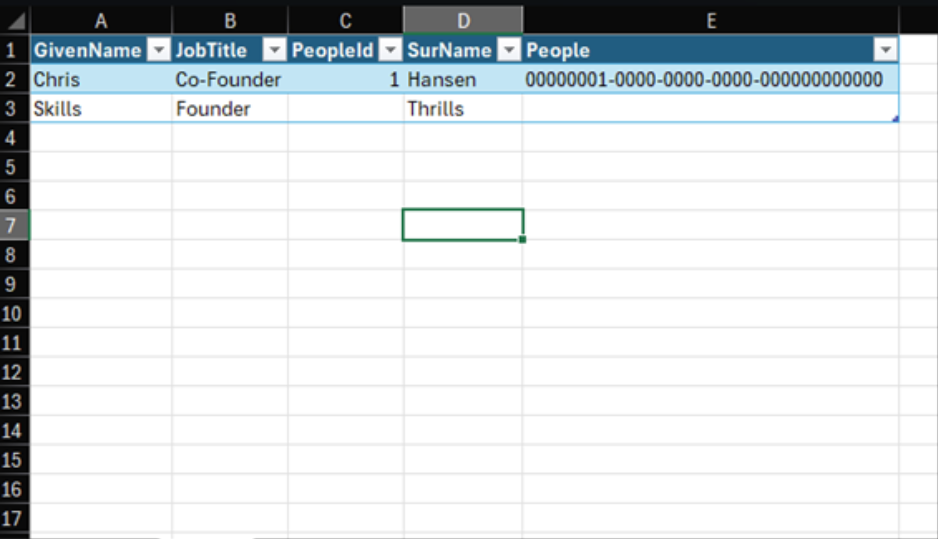Click the cell containing Chris
The height and width of the screenshot is (539, 938).
tap(101, 80)
